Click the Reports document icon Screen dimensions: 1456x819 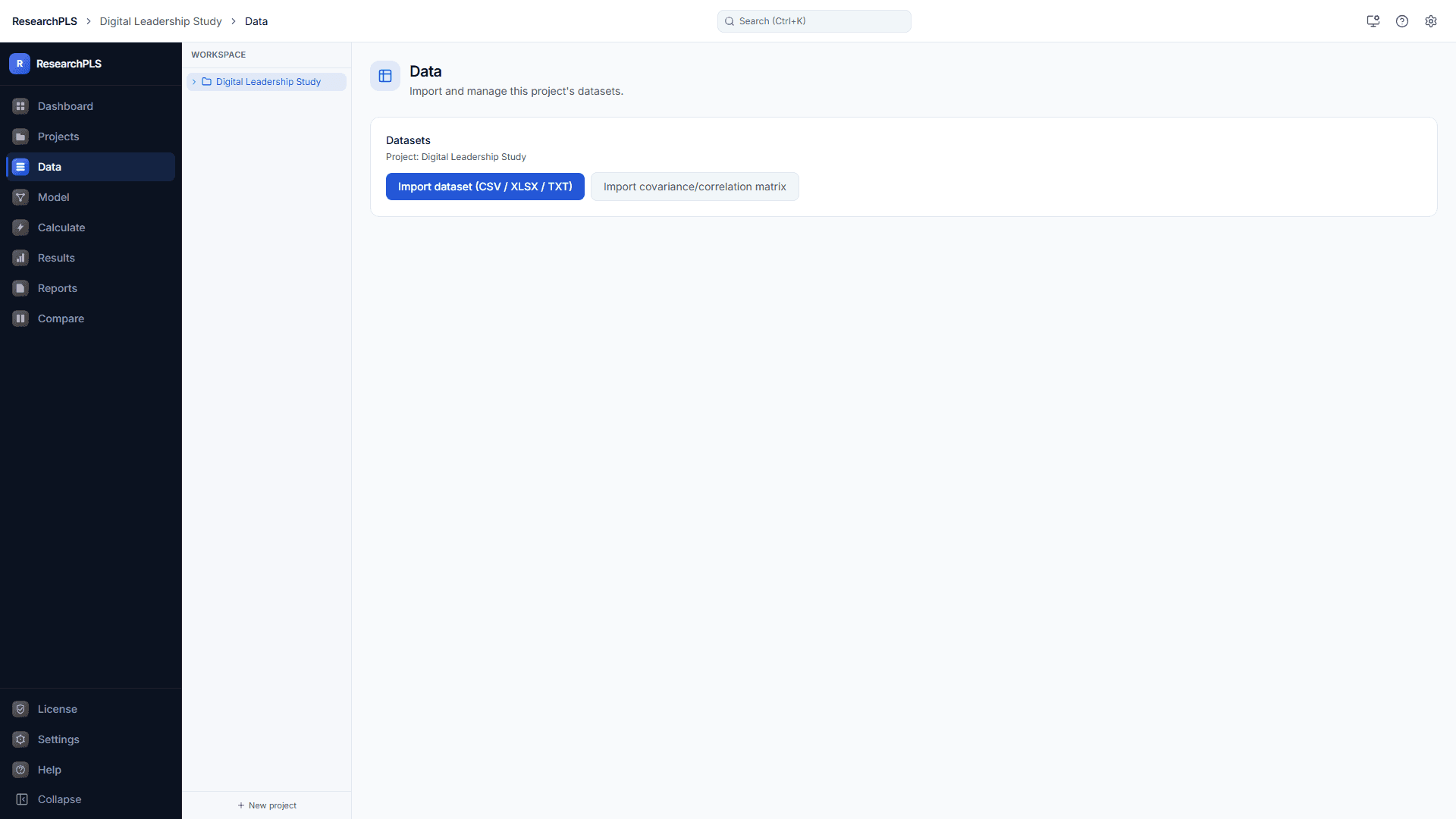20,288
